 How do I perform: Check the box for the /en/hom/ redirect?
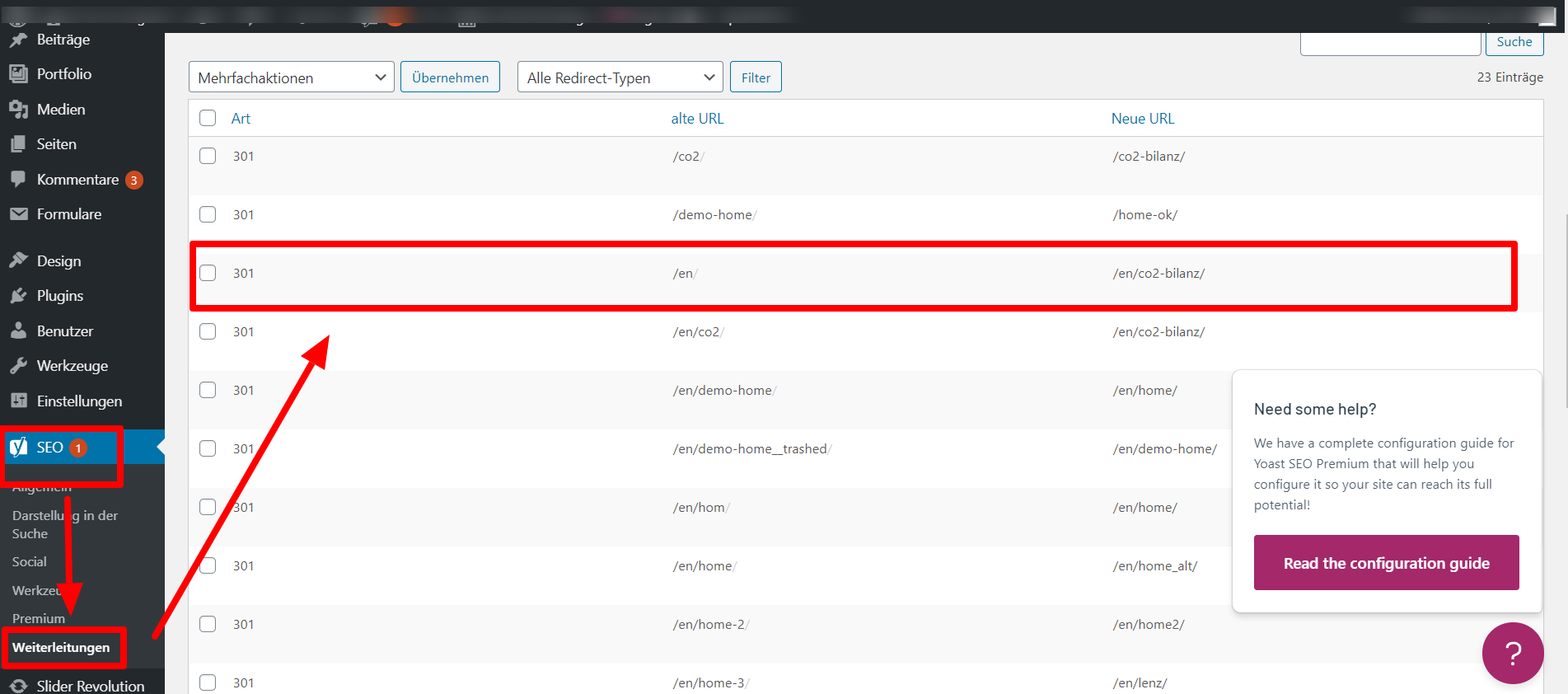click(208, 507)
